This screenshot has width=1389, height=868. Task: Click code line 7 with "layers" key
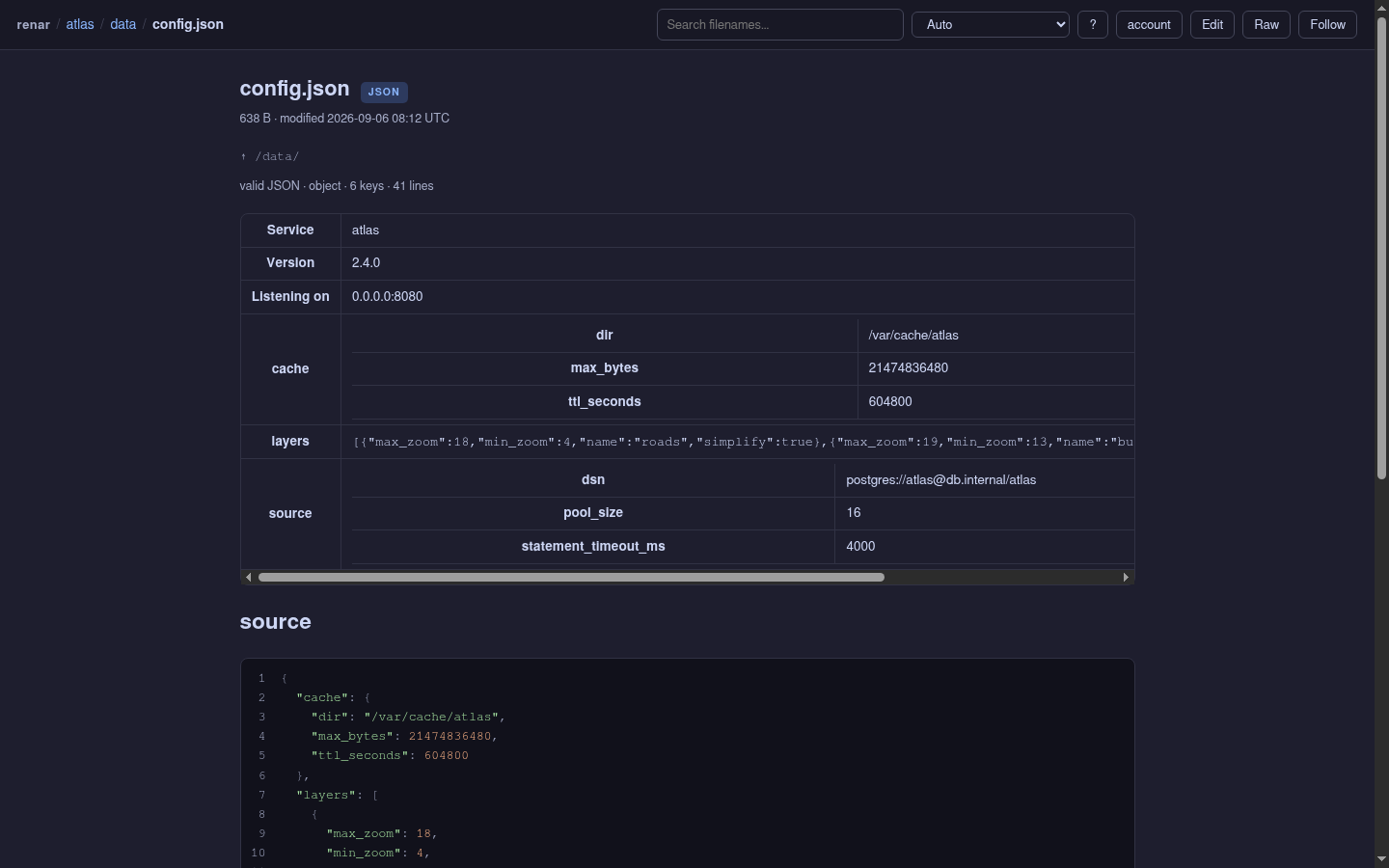338,796
